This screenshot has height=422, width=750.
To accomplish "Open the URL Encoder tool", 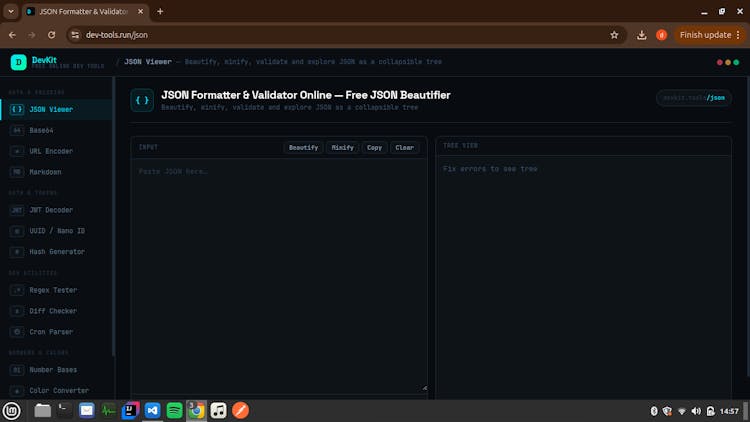I will (x=50, y=151).
